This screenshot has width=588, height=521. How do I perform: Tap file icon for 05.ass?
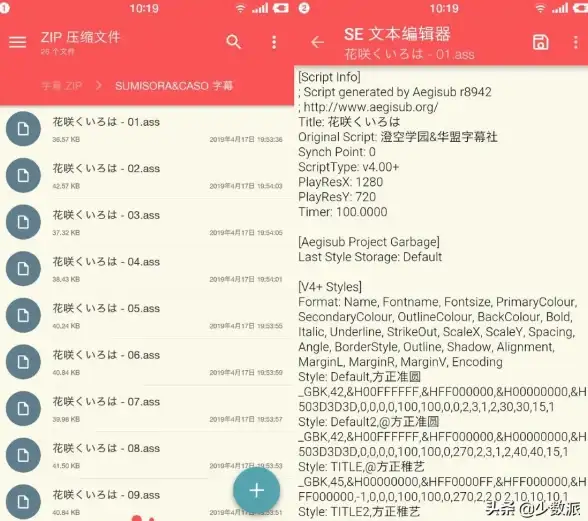[23, 315]
